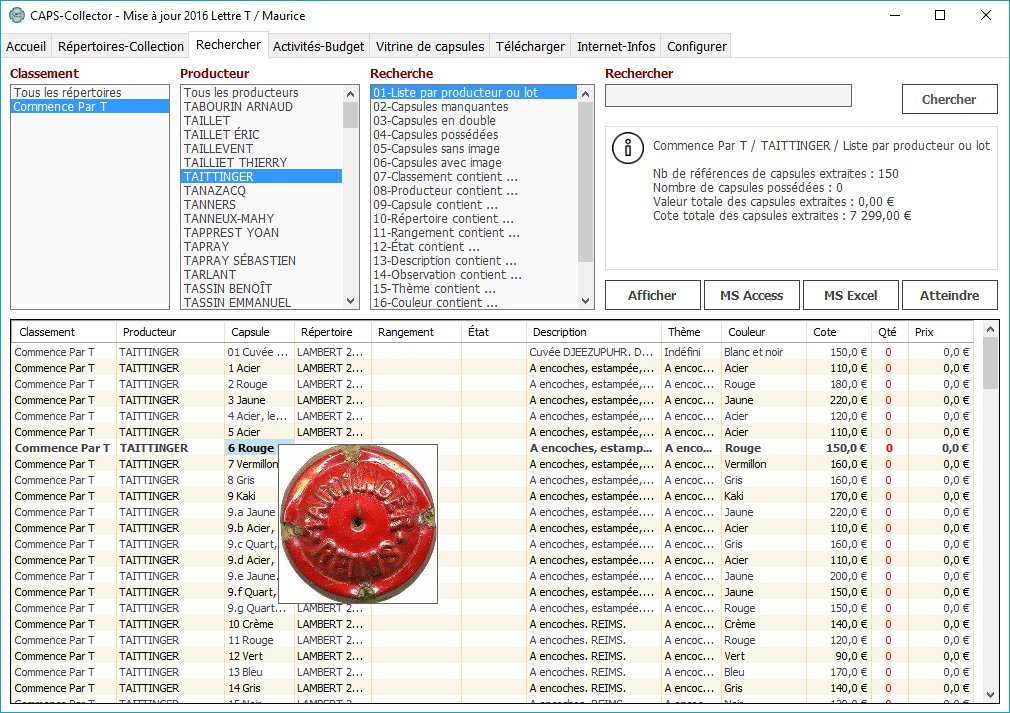Sort by the Qté column header

pos(888,332)
